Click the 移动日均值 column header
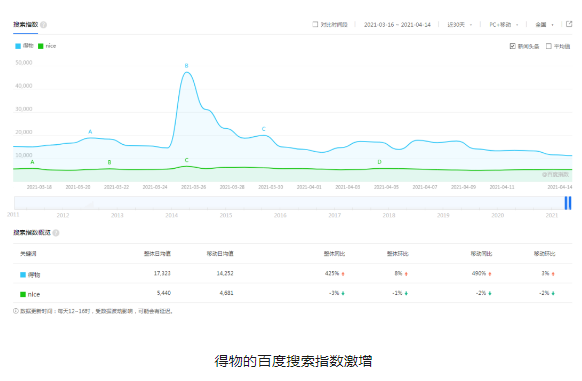The width and height of the screenshot is (582, 381). click(x=220, y=254)
